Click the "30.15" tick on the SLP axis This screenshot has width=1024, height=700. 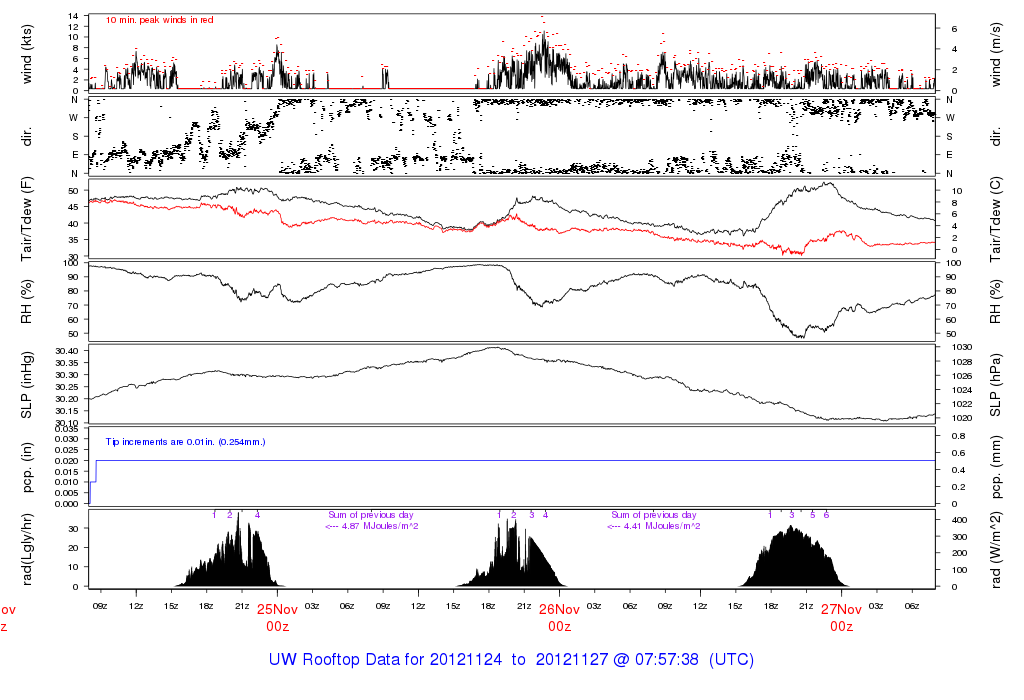click(67, 411)
